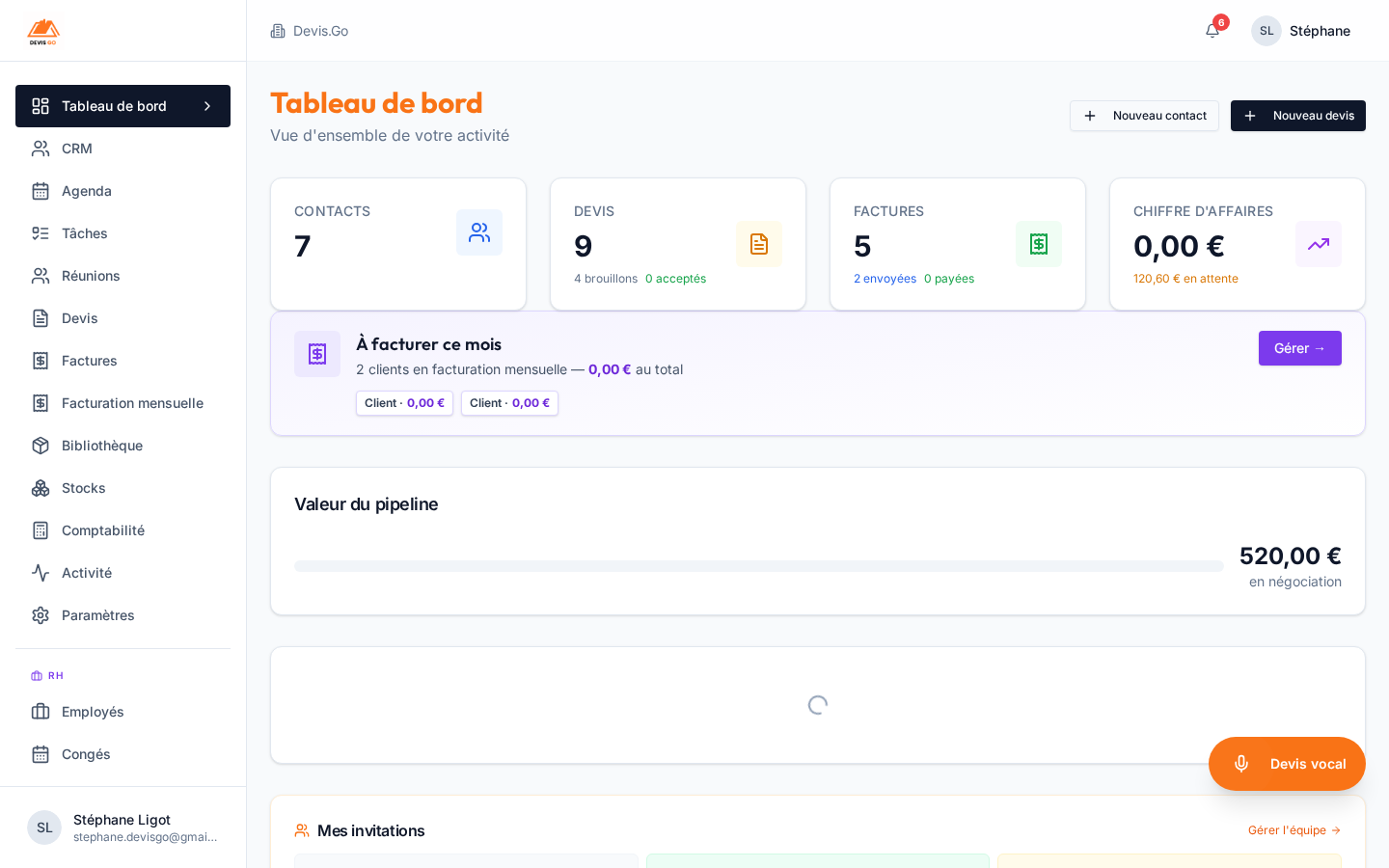Viewport: 1389px width, 868px height.
Task: Create a Nouveau devis
Action: (1298, 116)
